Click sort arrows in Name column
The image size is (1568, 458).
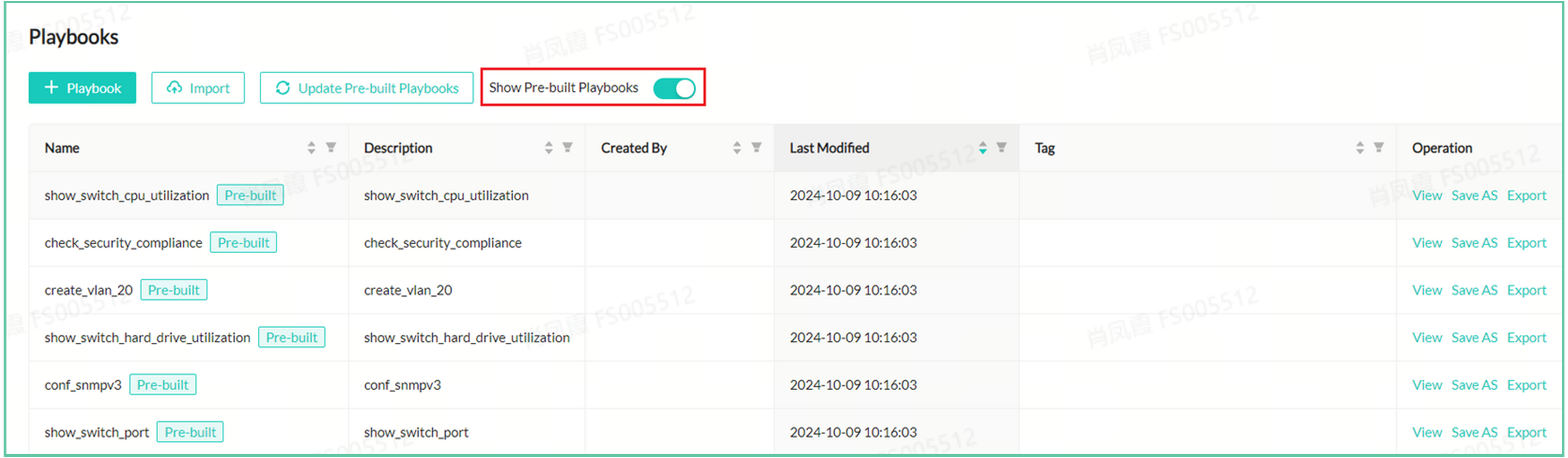[x=312, y=148]
